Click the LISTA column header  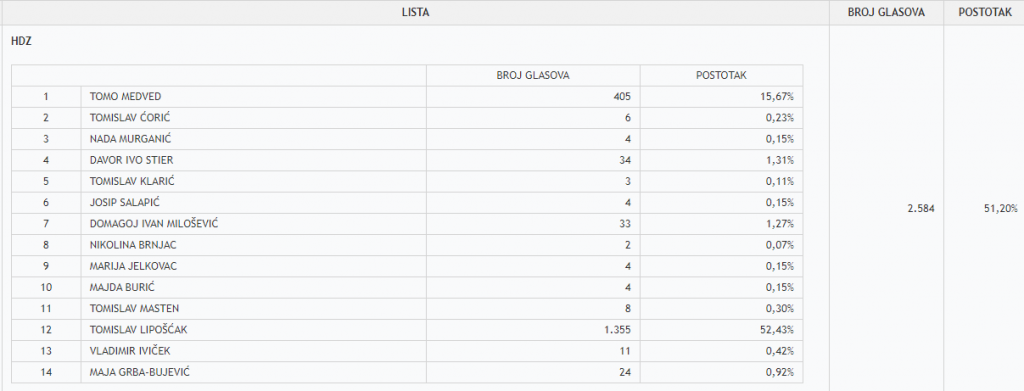coord(415,12)
